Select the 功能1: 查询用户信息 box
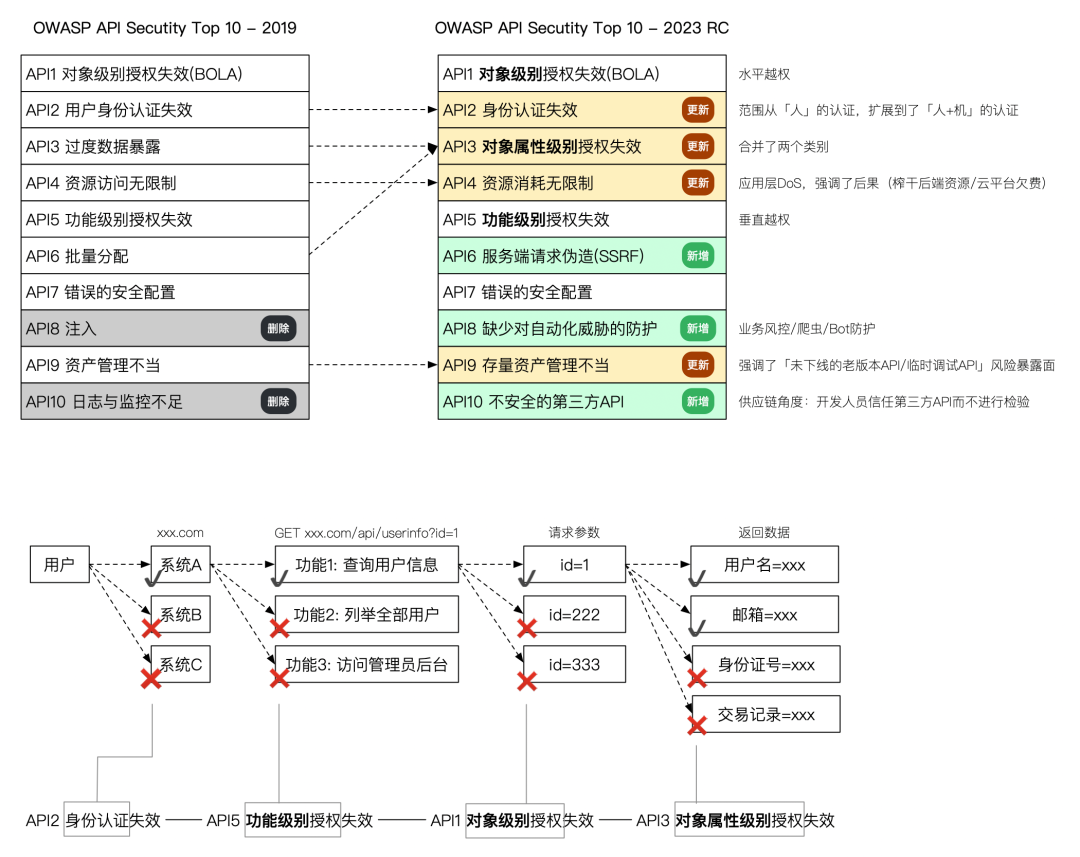Image resolution: width=1080 pixels, height=857 pixels. [x=366, y=565]
